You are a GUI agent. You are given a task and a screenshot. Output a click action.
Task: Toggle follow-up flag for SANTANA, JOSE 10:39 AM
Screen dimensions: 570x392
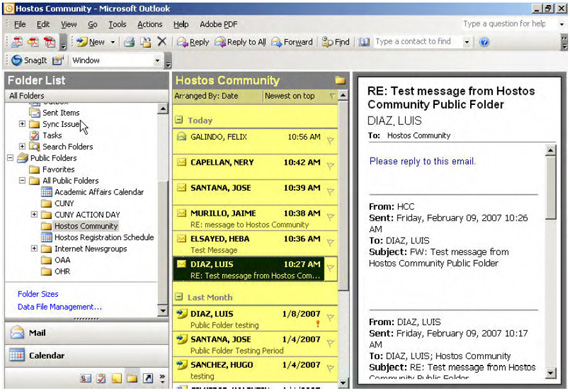330,191
